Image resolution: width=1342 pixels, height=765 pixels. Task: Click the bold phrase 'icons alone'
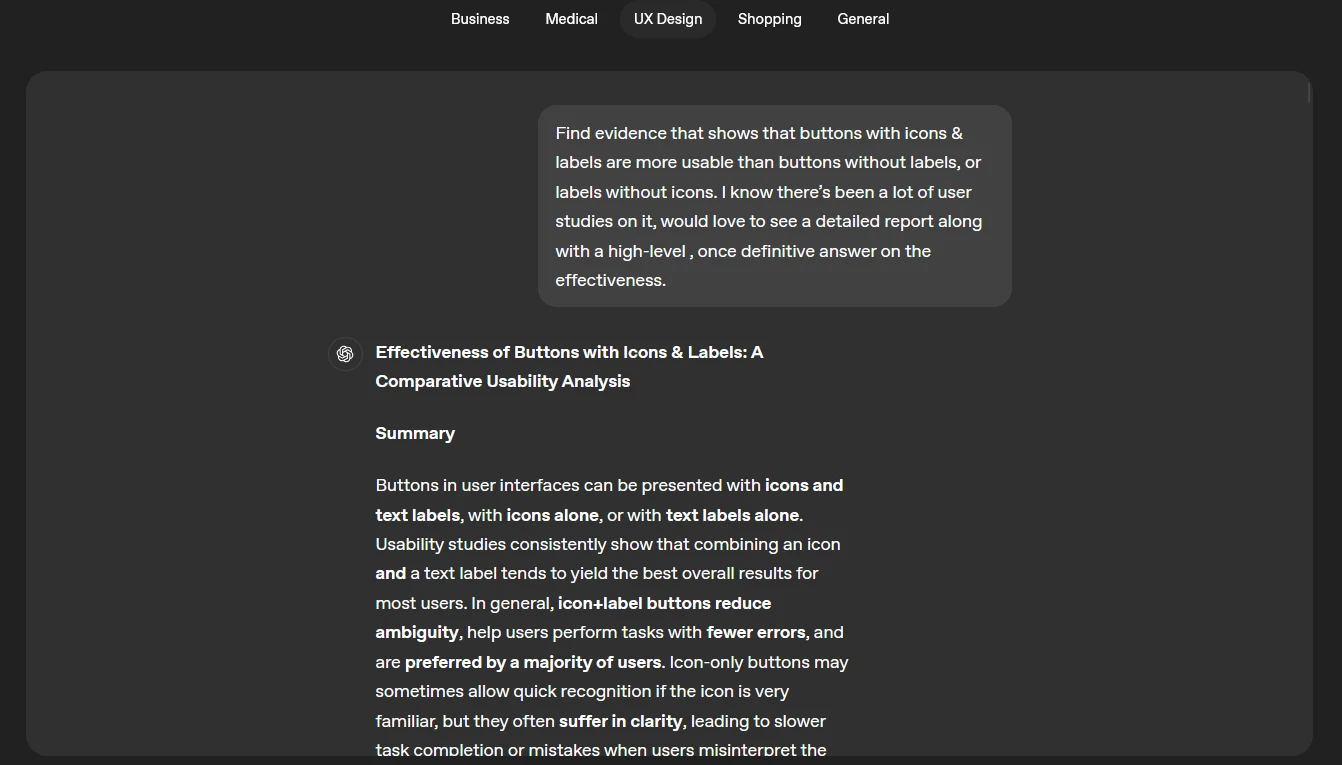552,514
